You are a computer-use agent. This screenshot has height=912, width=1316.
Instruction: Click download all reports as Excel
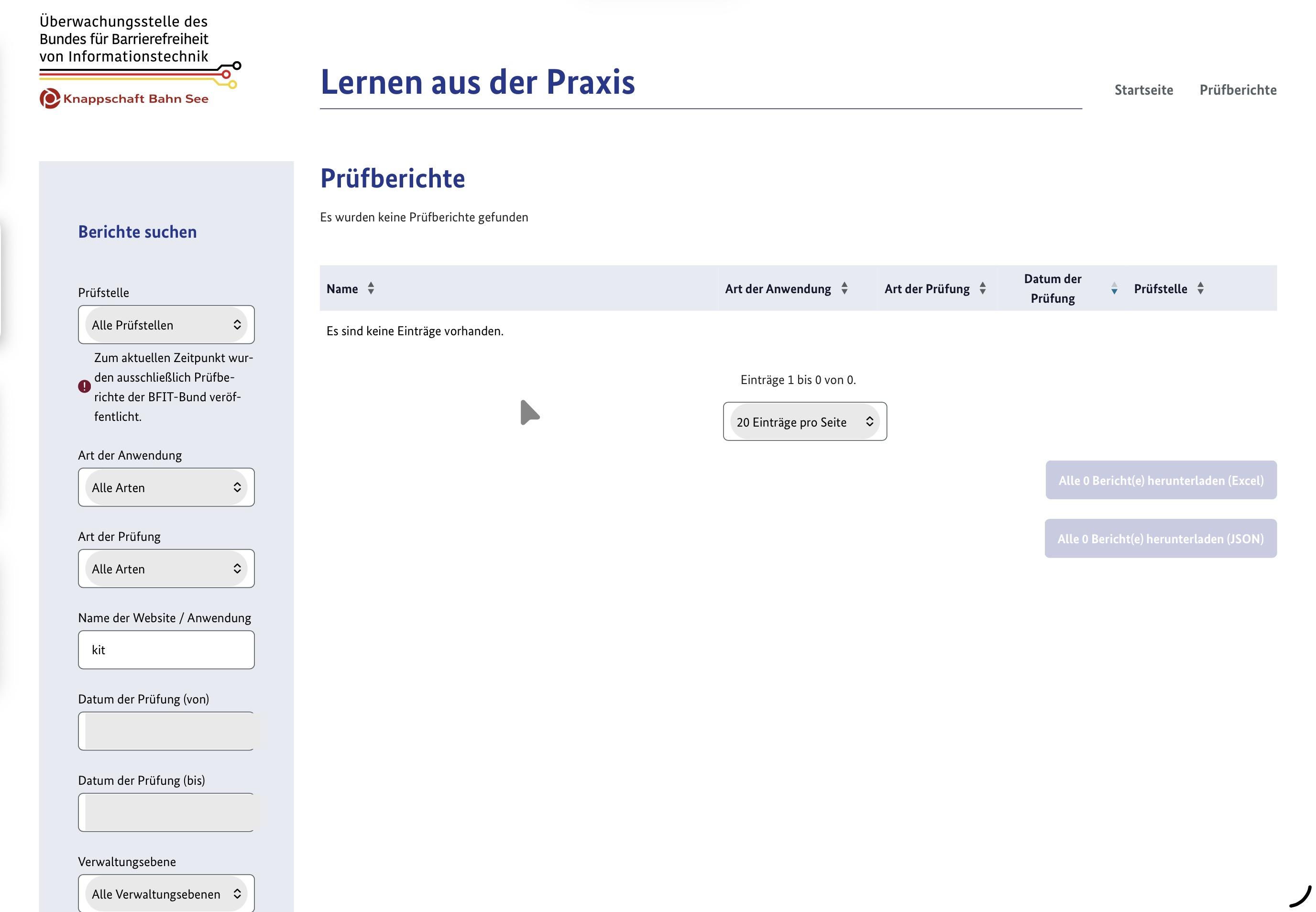[x=1161, y=481]
